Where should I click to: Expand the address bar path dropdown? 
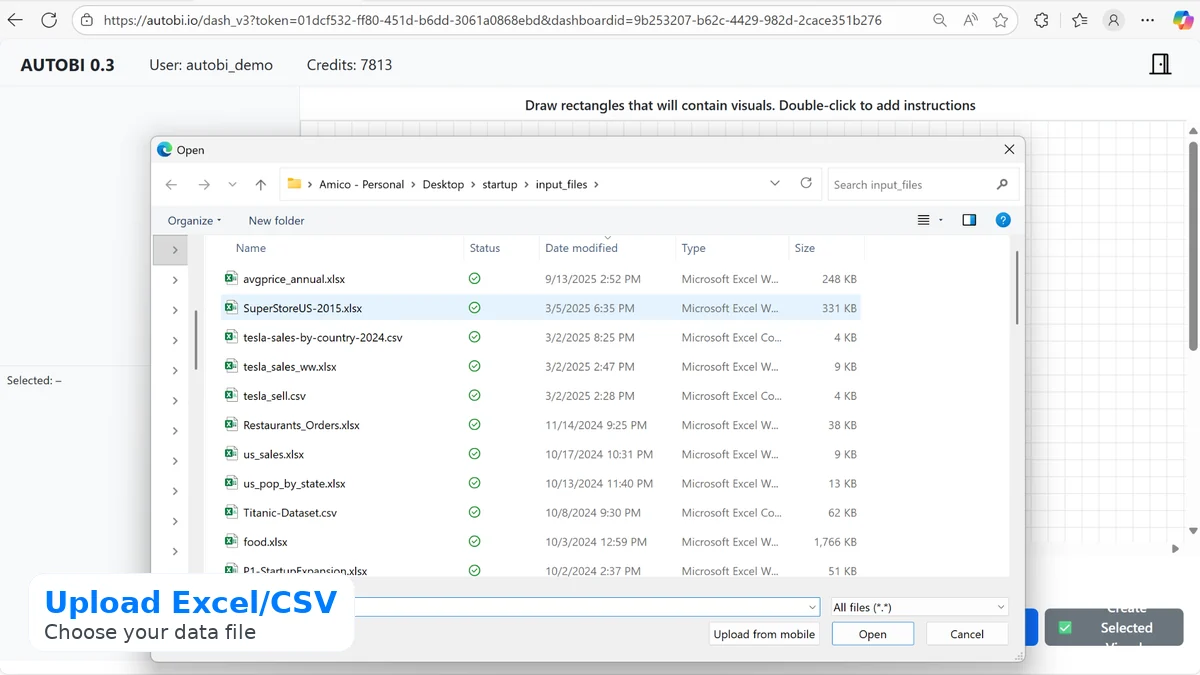point(775,183)
